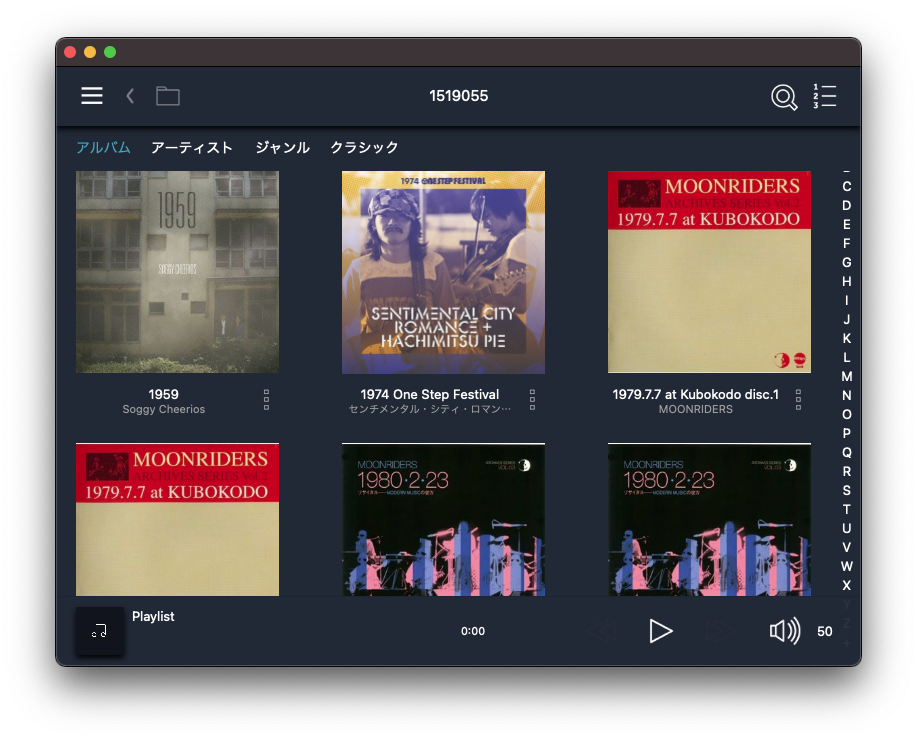Open the middle 1980·2·23 album cover
This screenshot has height=740, width=917.
coord(443,519)
